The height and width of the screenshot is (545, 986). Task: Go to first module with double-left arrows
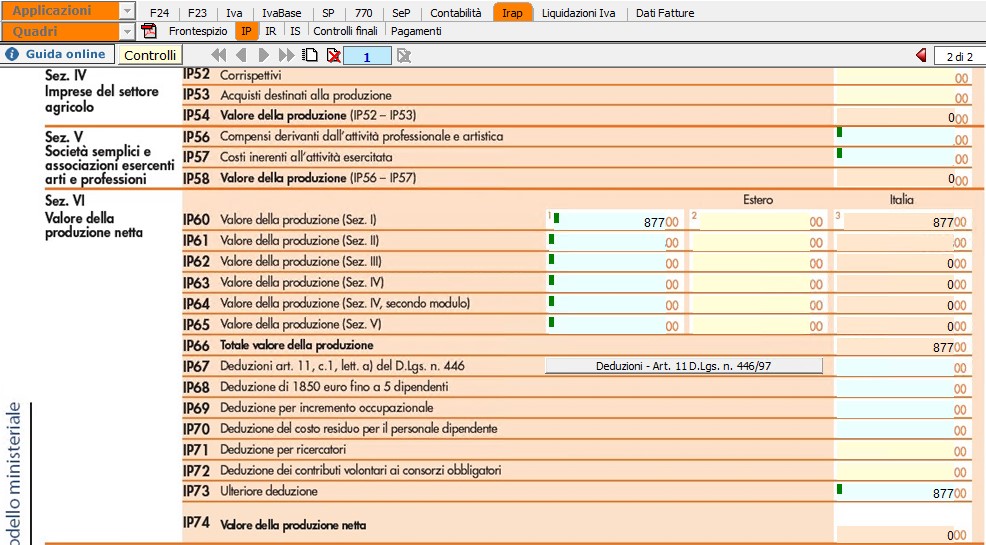(x=219, y=55)
